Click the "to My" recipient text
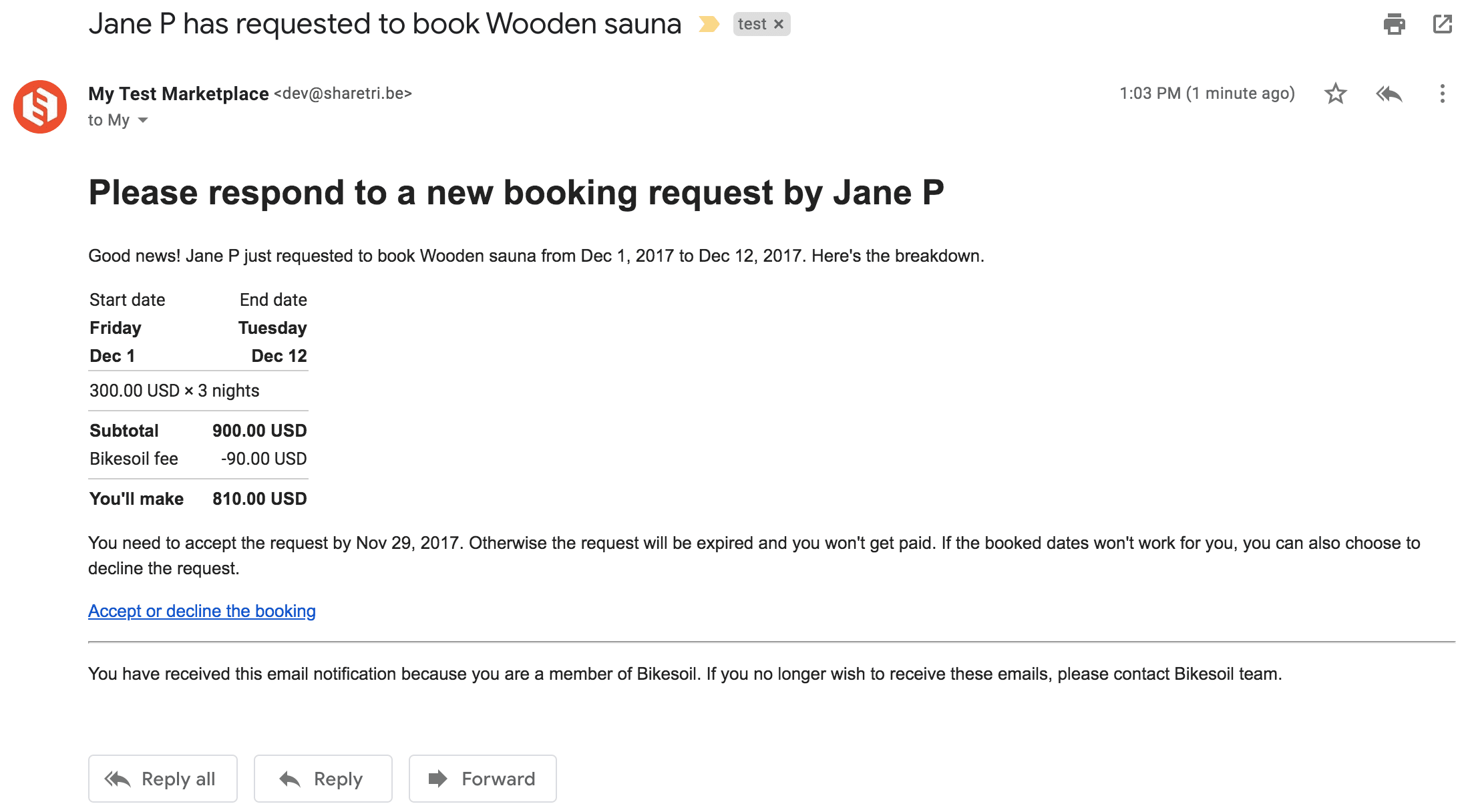The width and height of the screenshot is (1464, 812). click(x=108, y=120)
